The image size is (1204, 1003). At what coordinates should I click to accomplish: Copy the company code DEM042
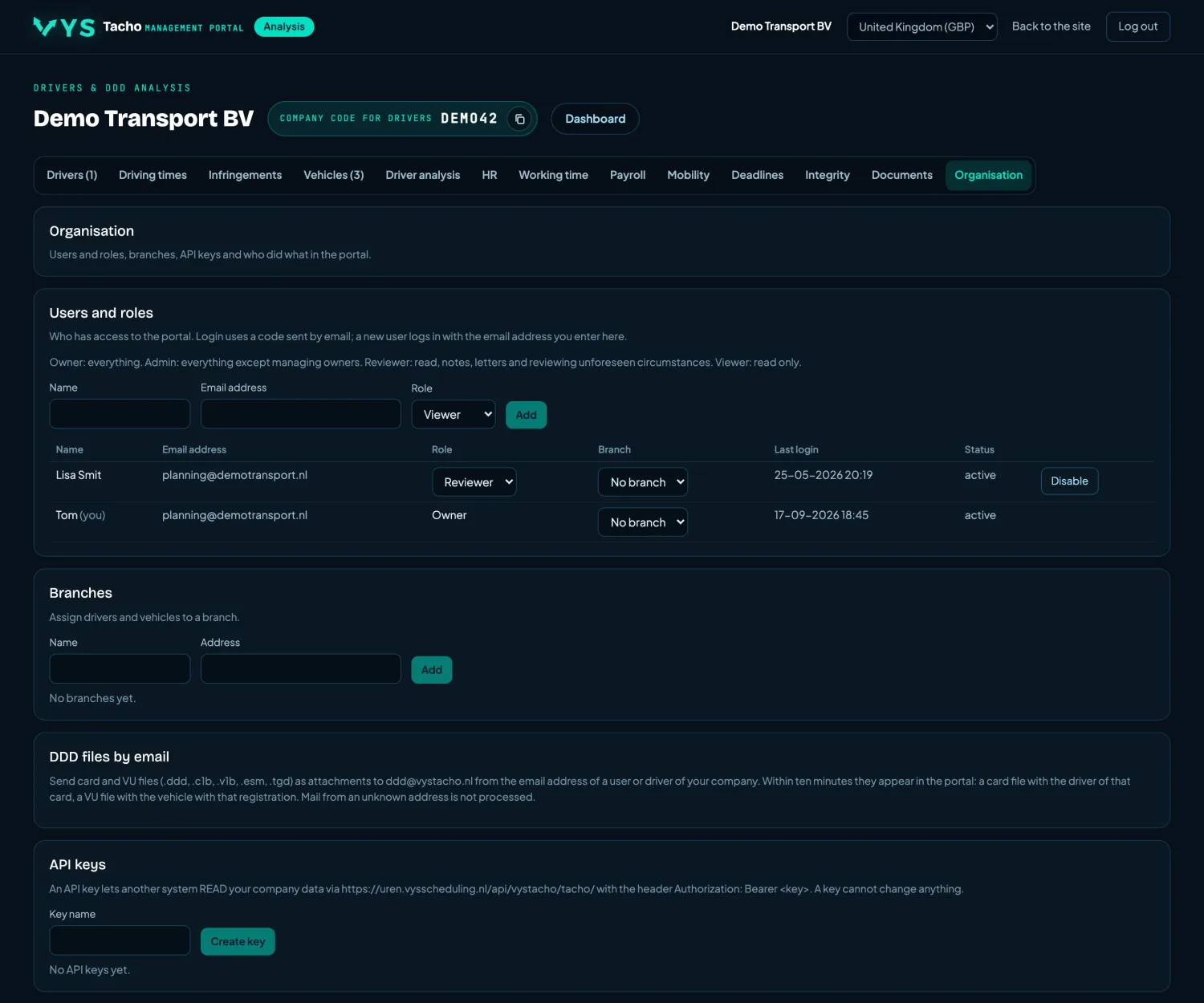519,119
